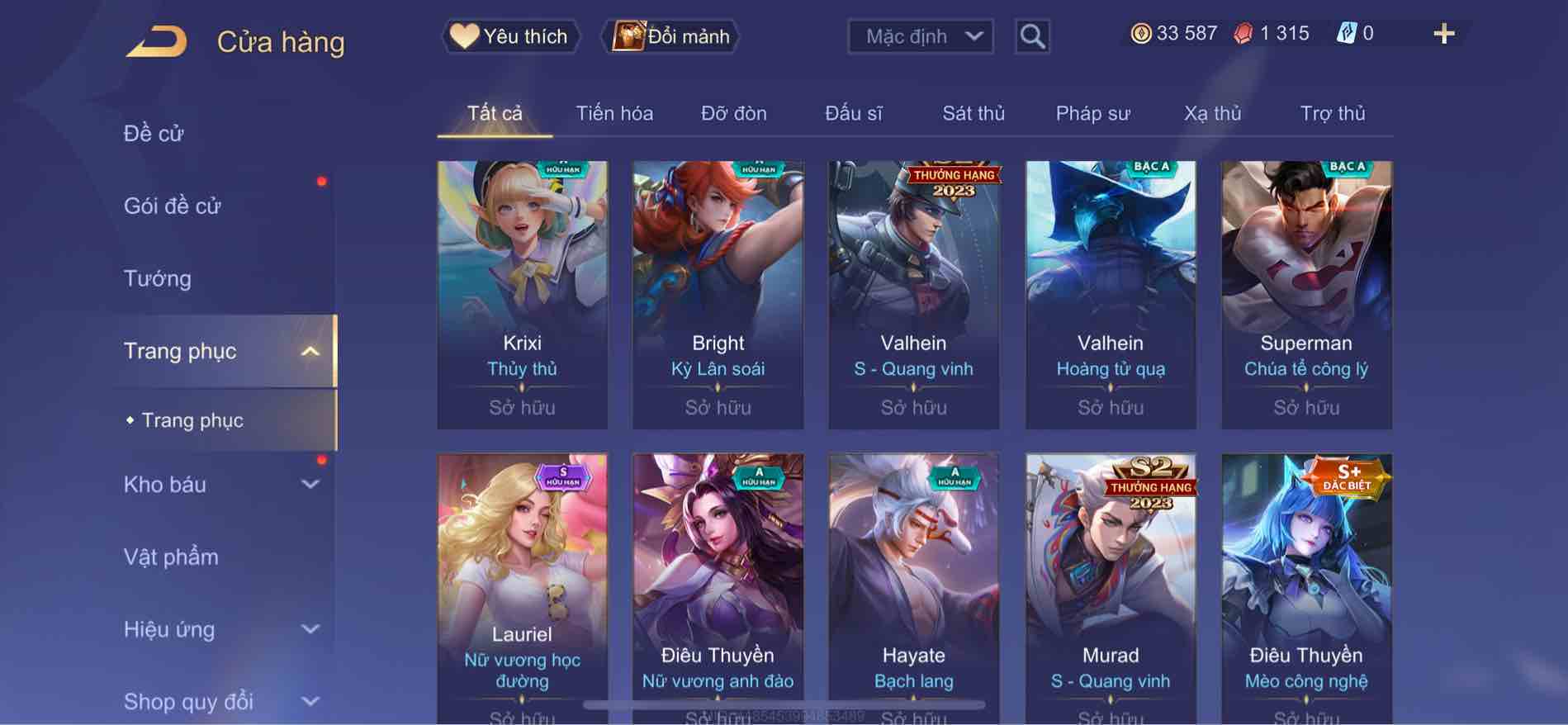Collapse the Trang phục sidebar section
Screen dimensions: 1568x725
[310, 351]
